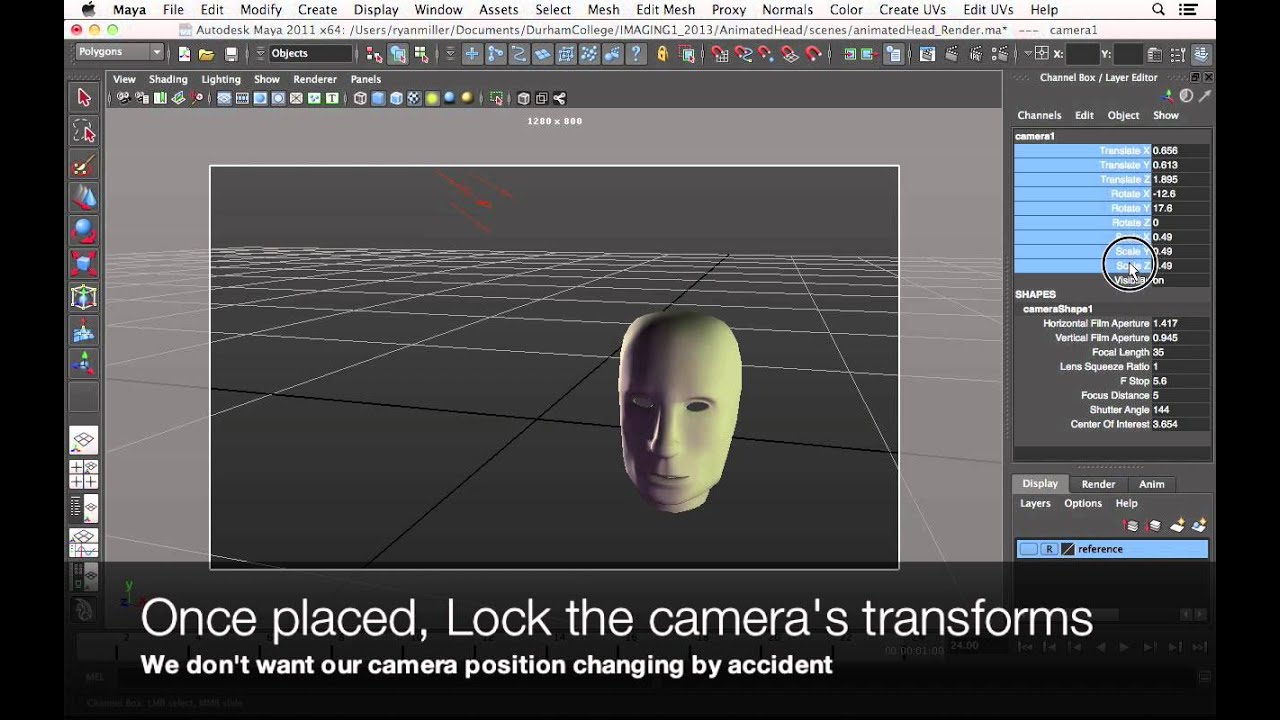This screenshot has width=1280, height=720.
Task: Switch to the Render layer tab
Action: click(1098, 484)
